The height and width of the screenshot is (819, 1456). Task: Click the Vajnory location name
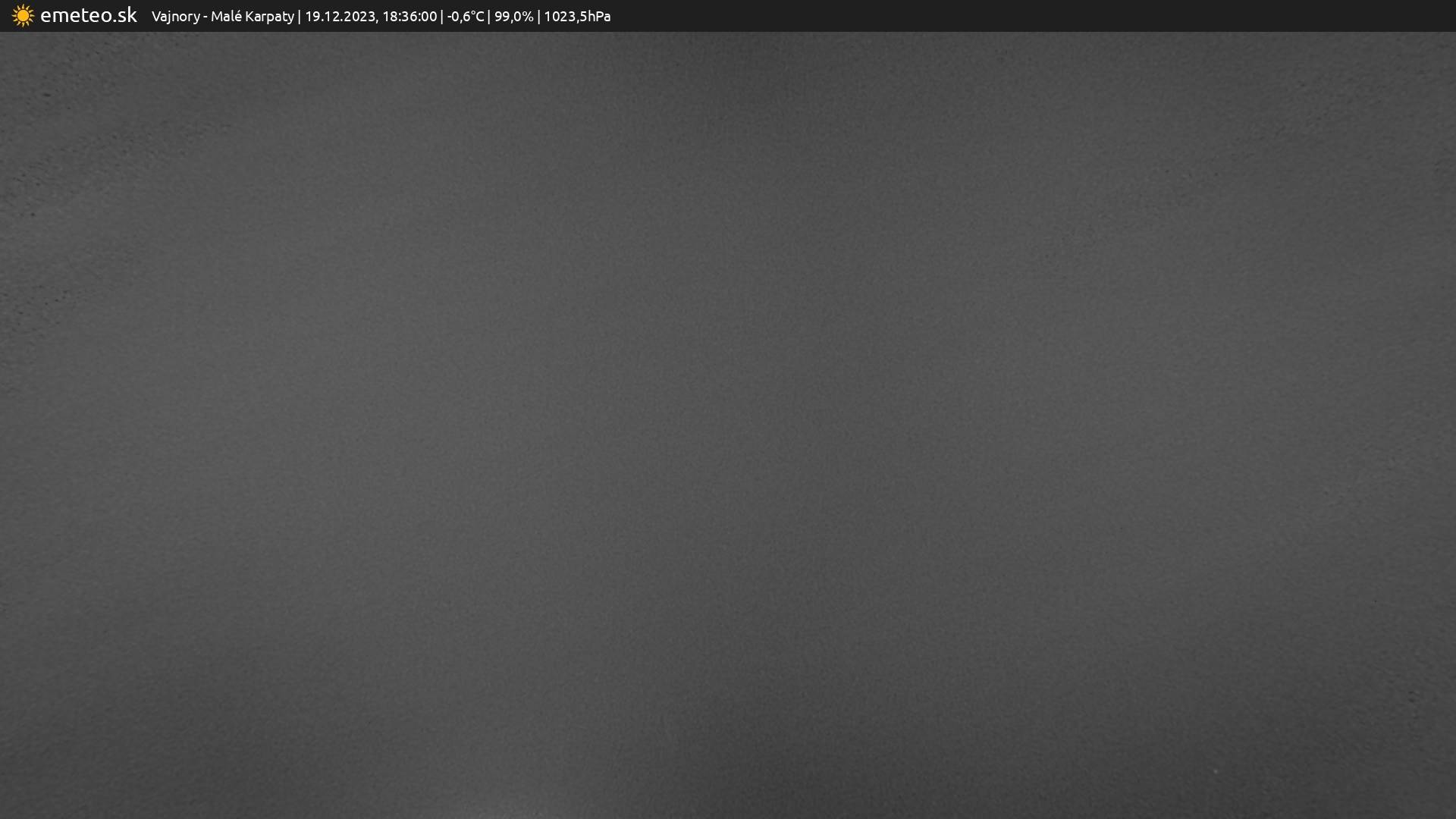point(175,16)
